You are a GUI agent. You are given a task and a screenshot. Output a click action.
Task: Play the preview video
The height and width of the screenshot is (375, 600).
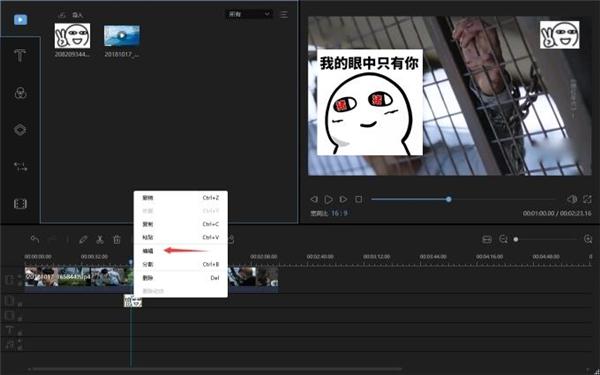click(328, 199)
